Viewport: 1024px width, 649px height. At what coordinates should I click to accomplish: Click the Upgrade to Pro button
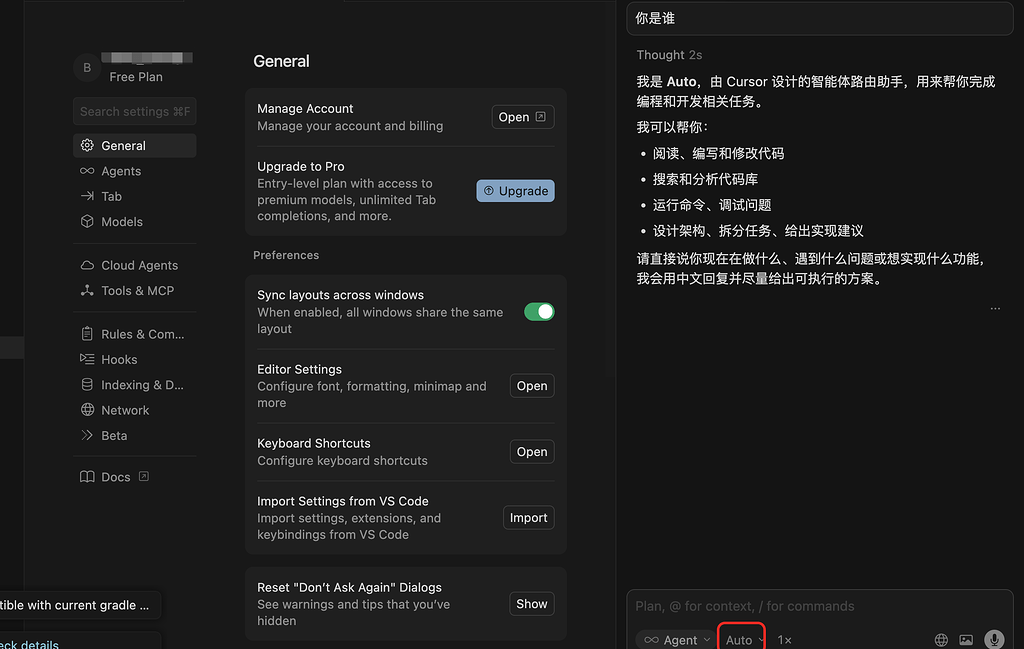click(515, 191)
